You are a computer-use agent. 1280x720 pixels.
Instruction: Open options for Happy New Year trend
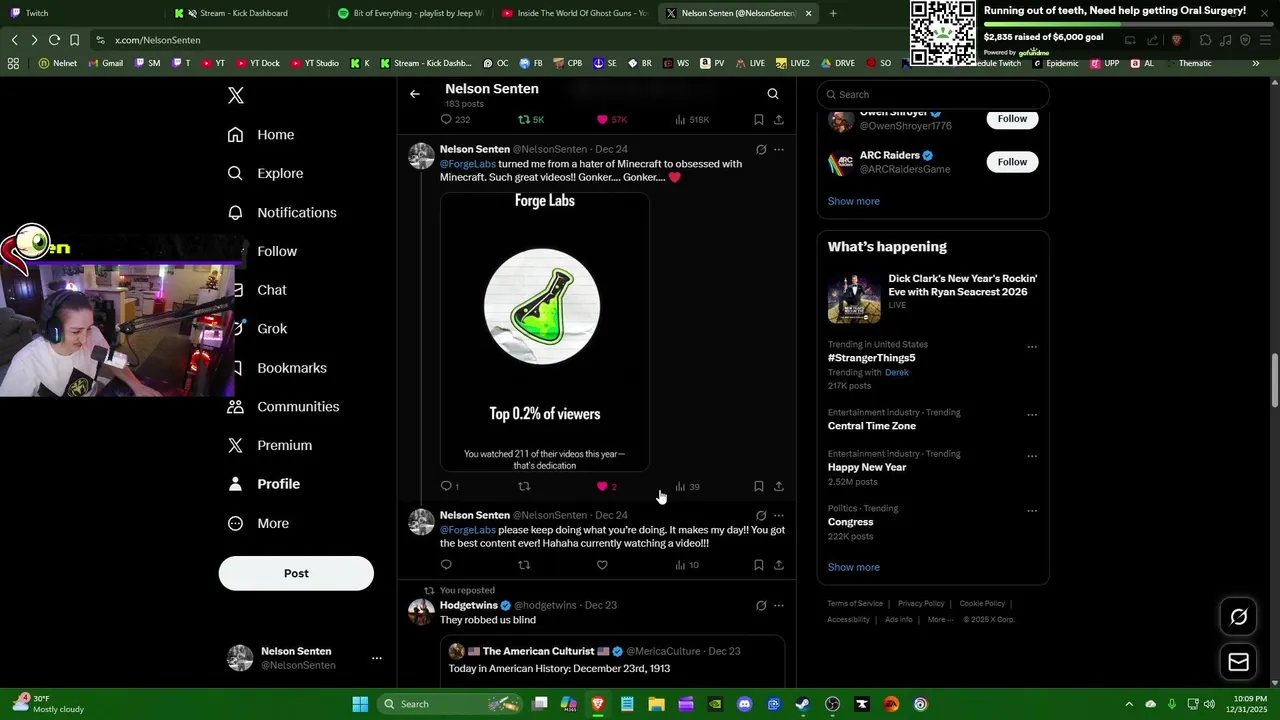tap(1032, 456)
